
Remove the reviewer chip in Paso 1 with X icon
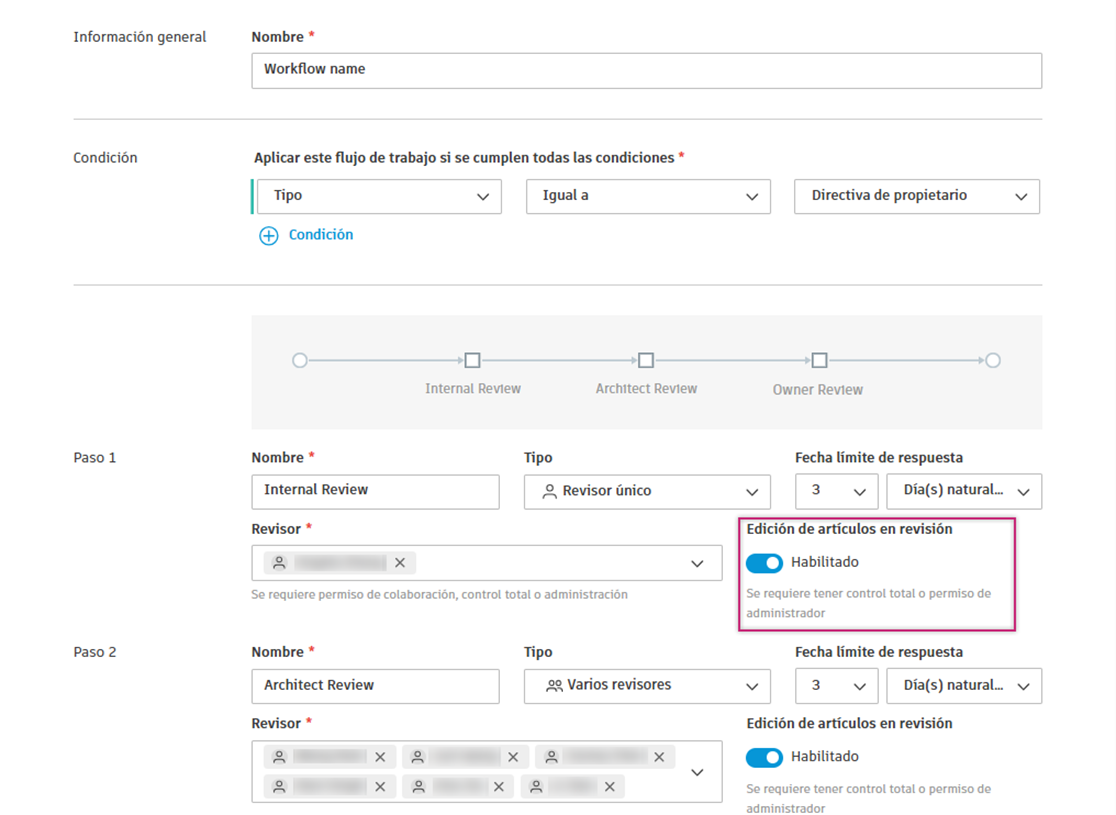(400, 562)
